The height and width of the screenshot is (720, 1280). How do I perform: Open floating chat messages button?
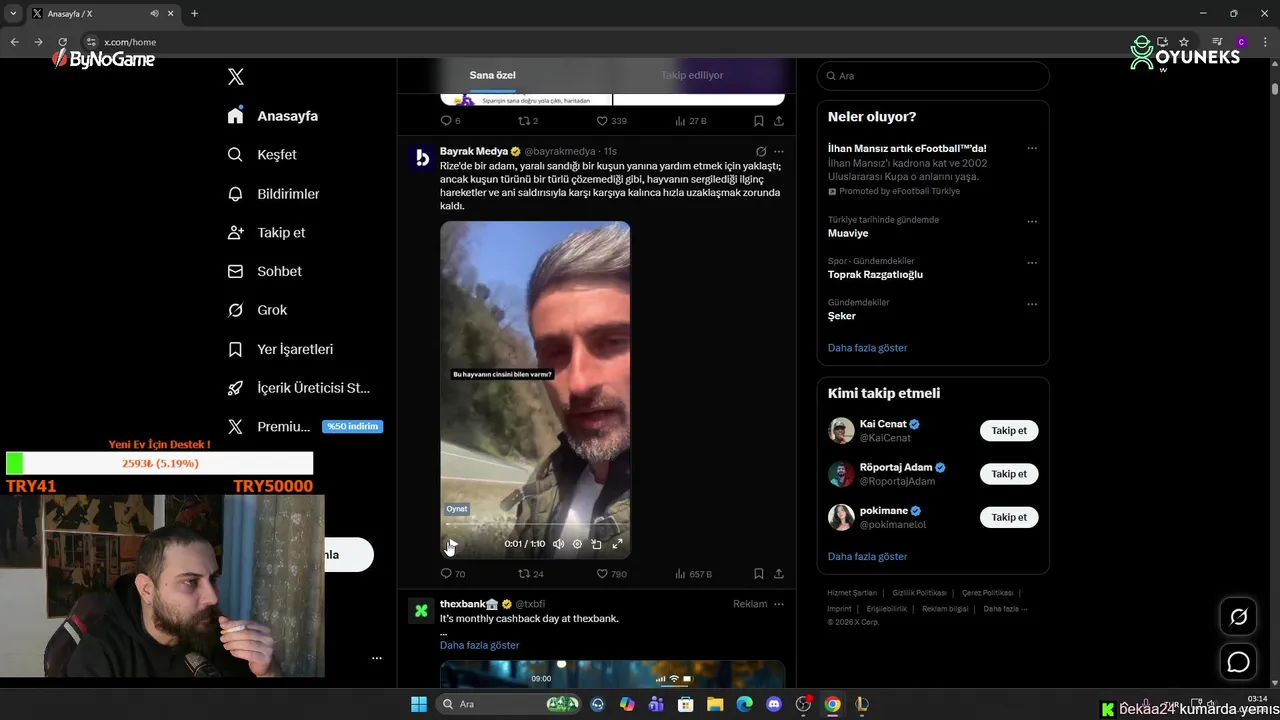tap(1238, 662)
